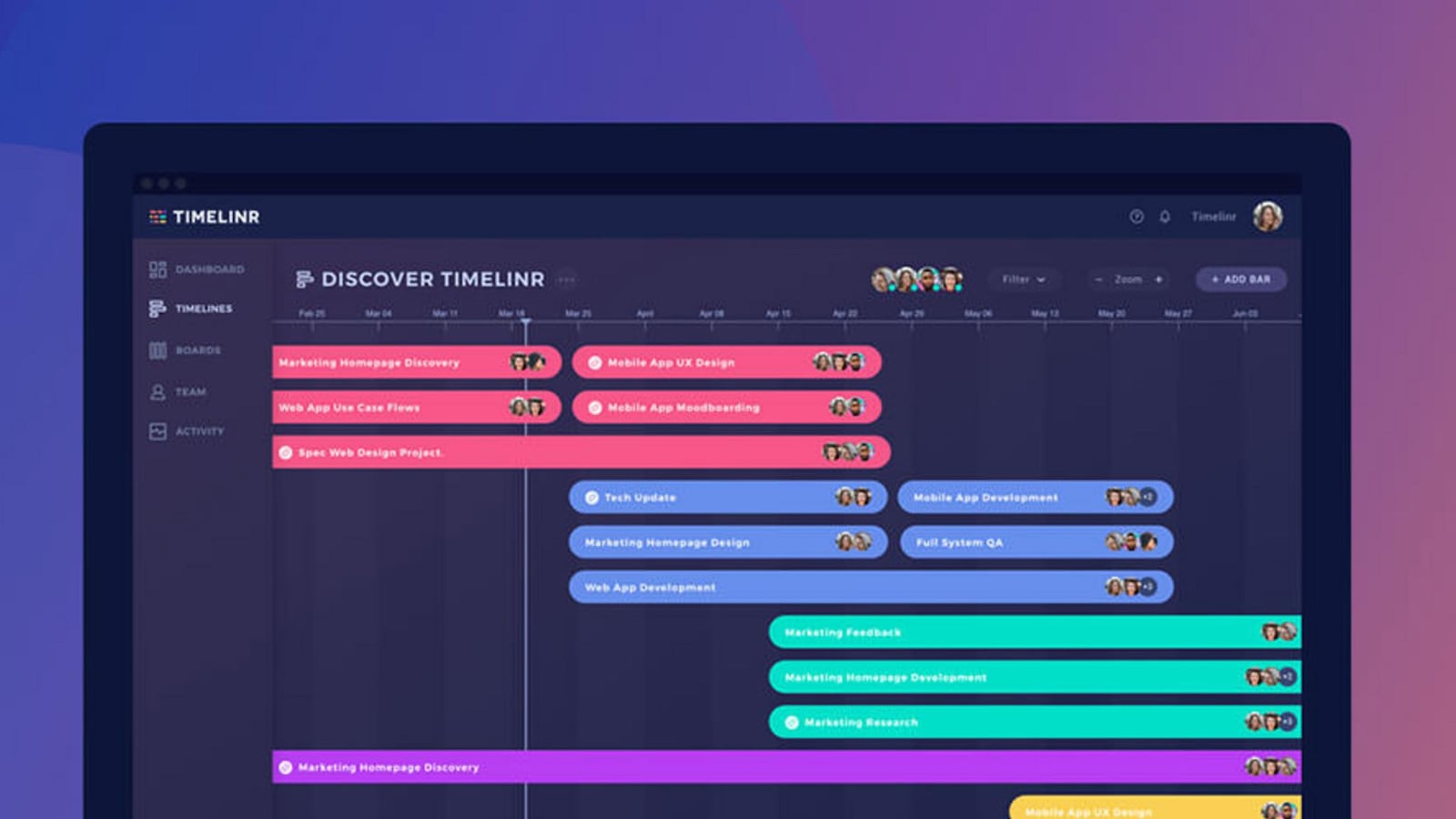Click the current date marker on timeline

tap(525, 321)
